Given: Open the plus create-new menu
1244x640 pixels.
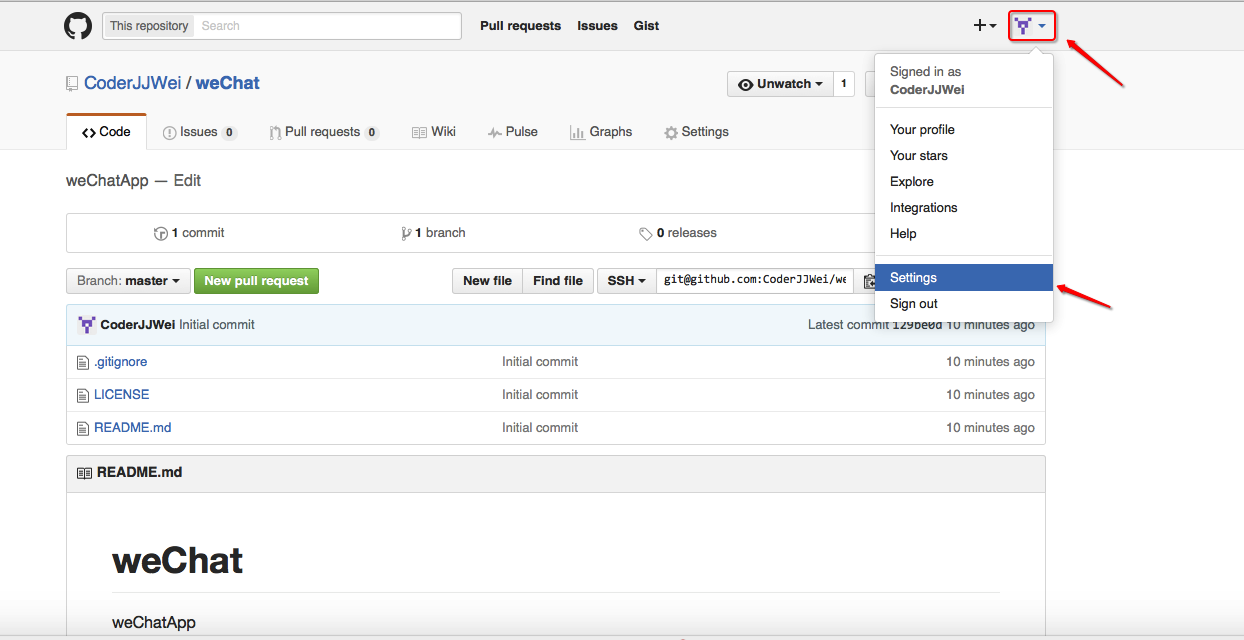Looking at the screenshot, I should point(985,26).
